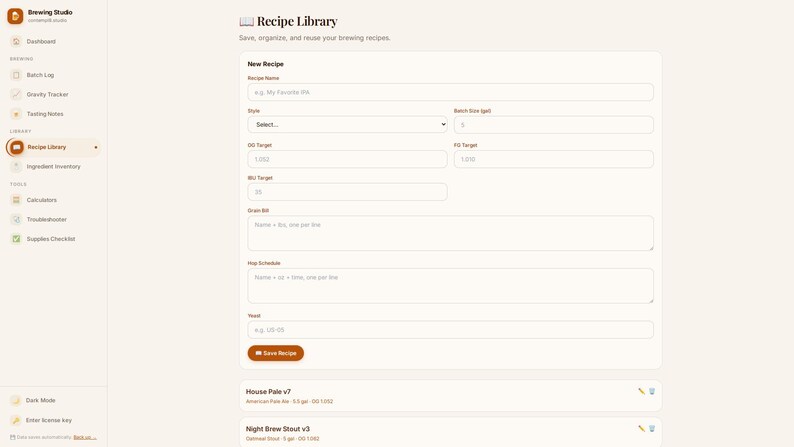Edit the House Pale v7 recipe
Viewport: 794px width, 447px height.
pos(642,391)
